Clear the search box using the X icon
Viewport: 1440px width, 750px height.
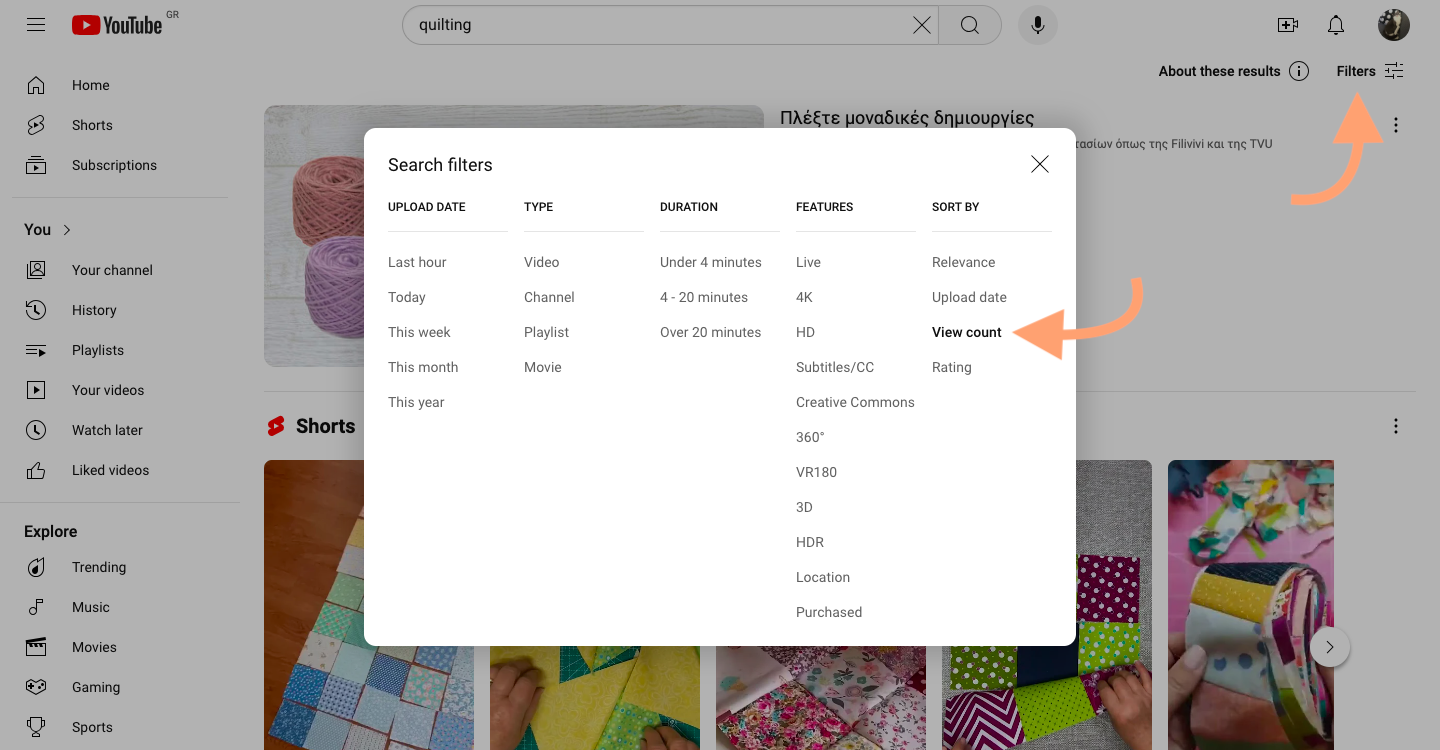tap(921, 24)
